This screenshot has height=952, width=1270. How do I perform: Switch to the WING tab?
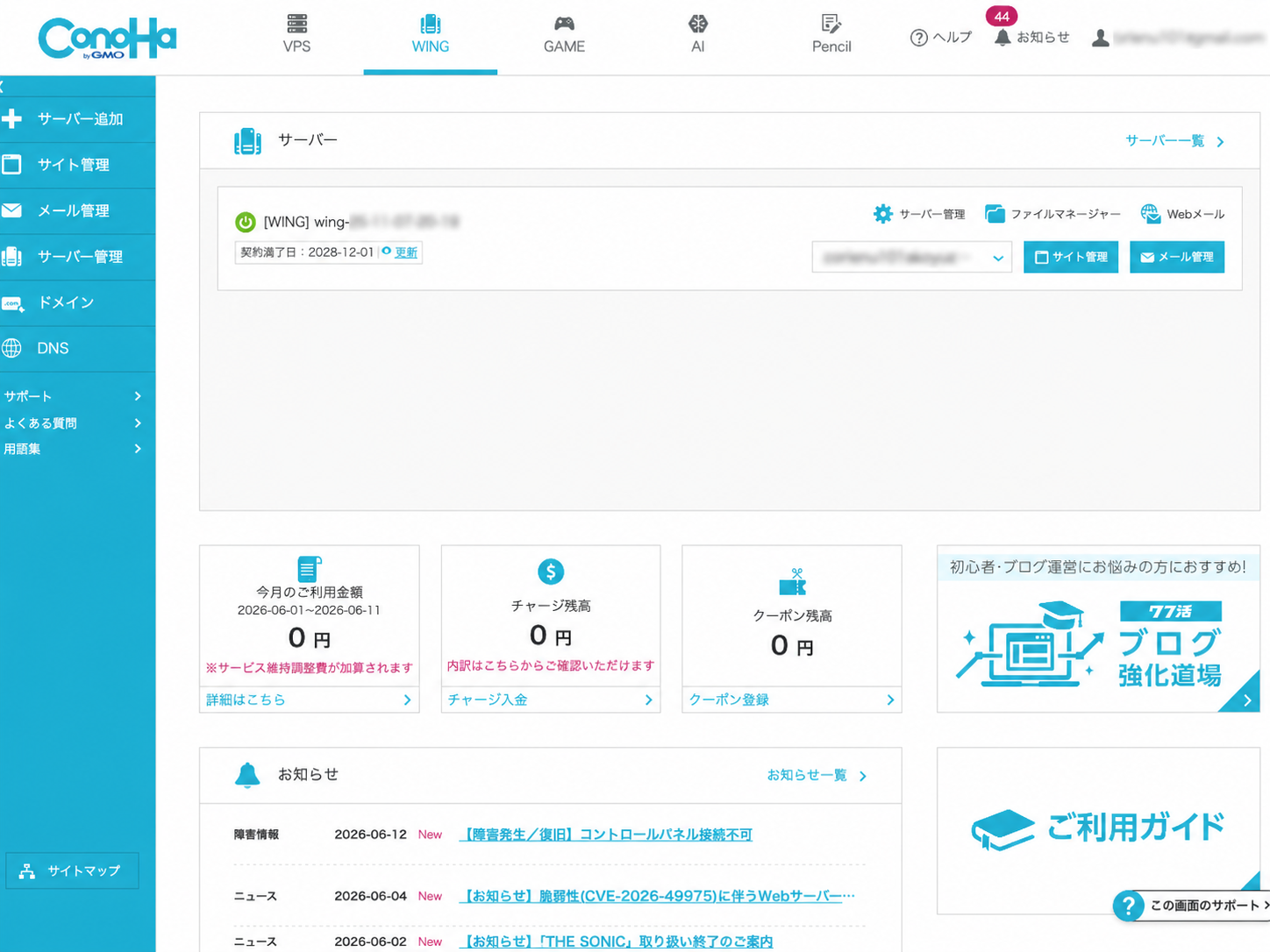(430, 35)
